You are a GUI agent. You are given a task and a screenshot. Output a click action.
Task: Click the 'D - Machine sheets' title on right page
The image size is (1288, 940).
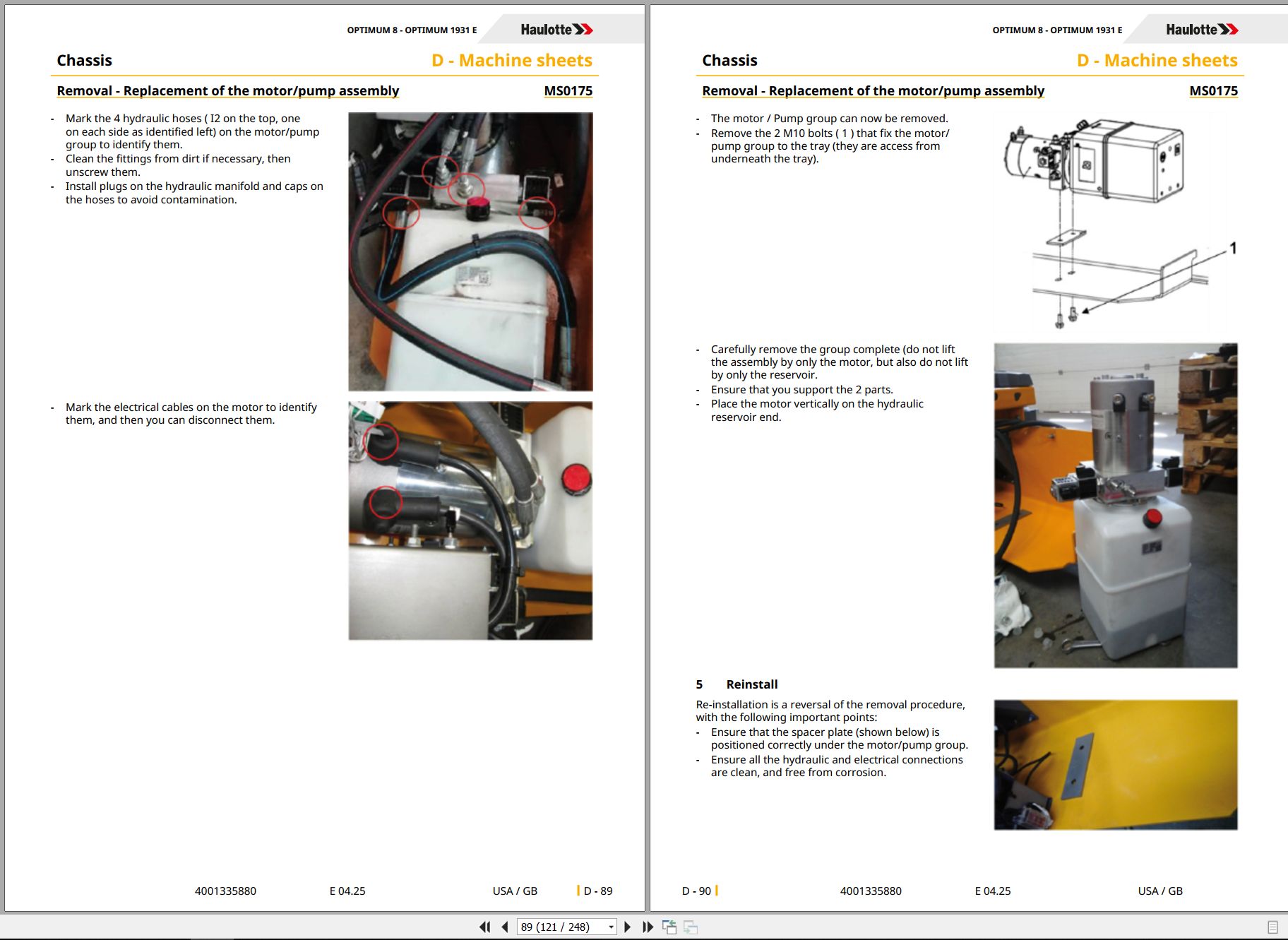coord(1157,60)
